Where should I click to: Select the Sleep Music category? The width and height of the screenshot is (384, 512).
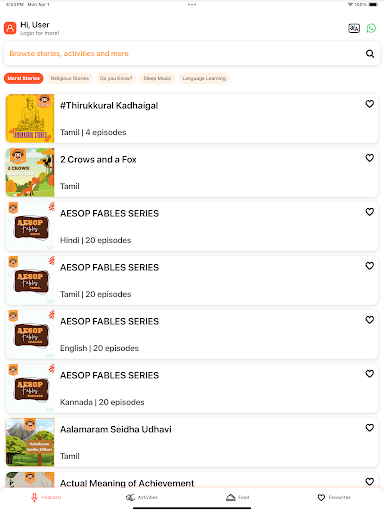(157, 78)
